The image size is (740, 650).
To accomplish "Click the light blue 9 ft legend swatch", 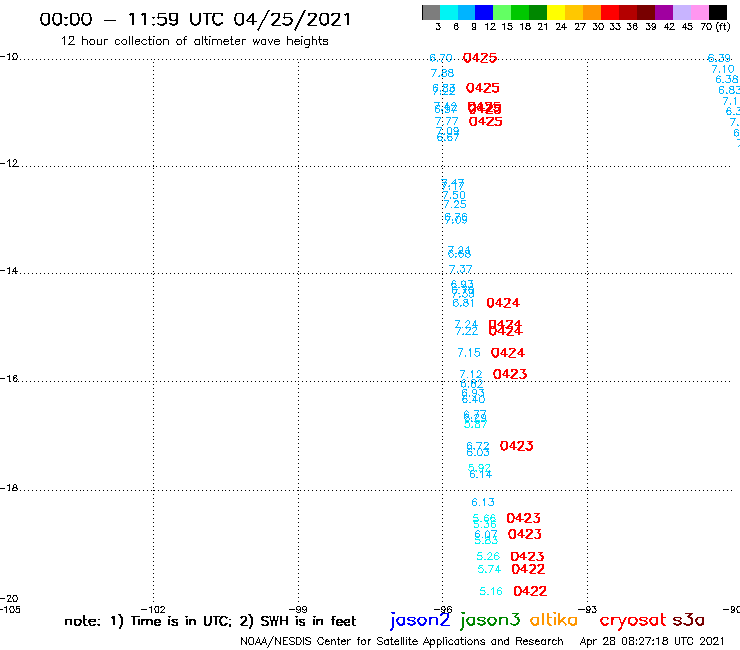I will pyautogui.click(x=466, y=12).
